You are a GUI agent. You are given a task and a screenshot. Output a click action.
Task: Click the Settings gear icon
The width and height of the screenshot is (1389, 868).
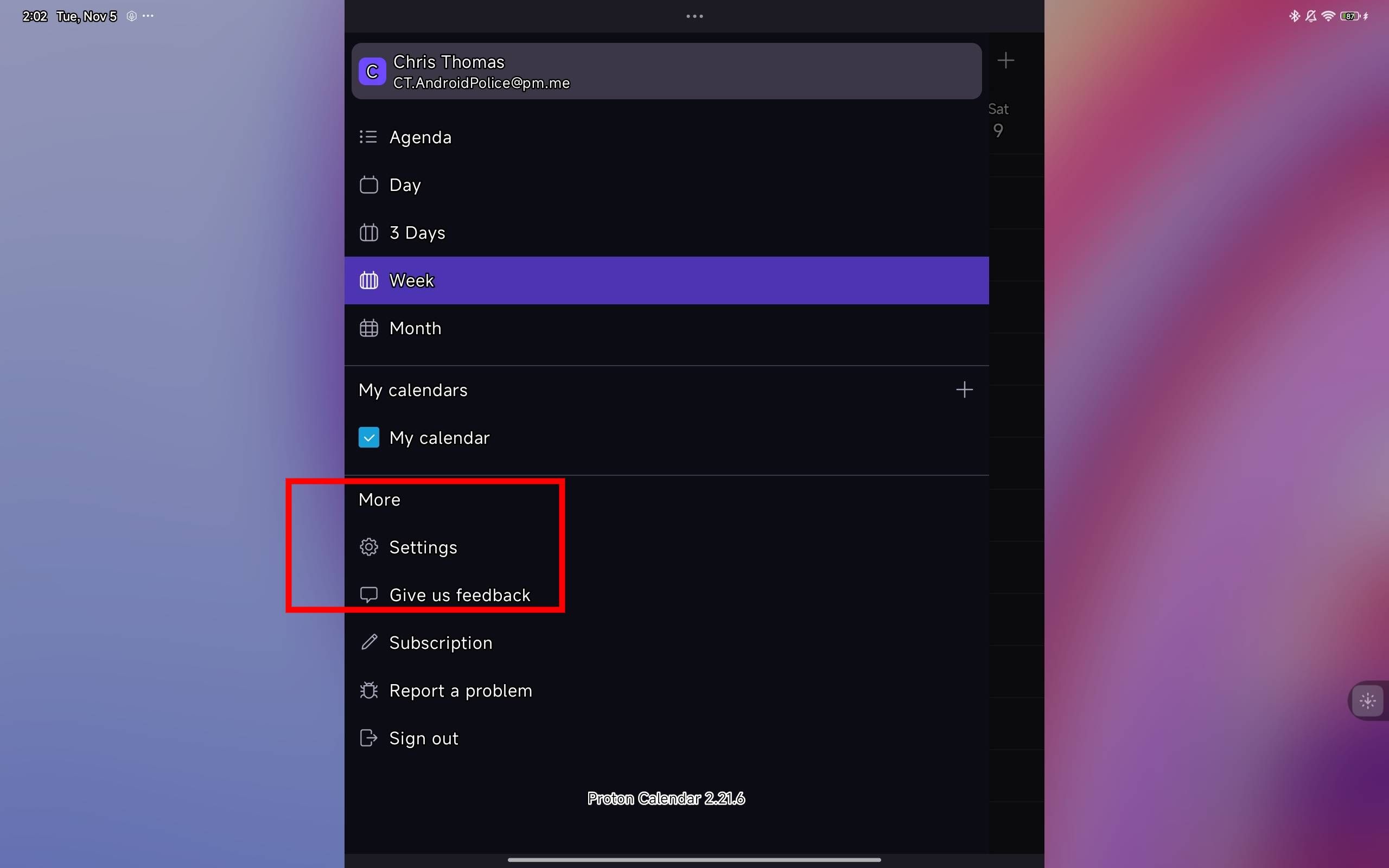coord(368,547)
